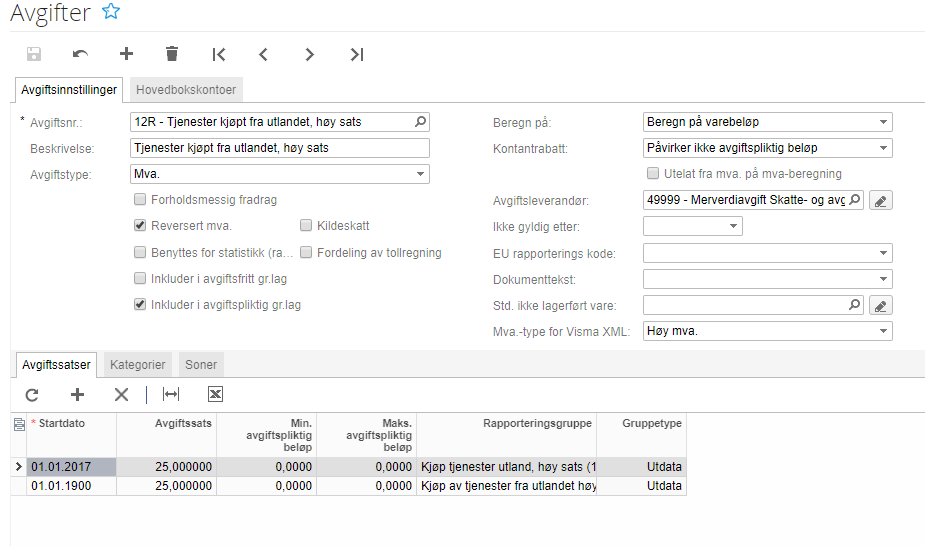Expand EU rapporterings kode dropdown
Screen dimensions: 925x546
[x=883, y=253]
